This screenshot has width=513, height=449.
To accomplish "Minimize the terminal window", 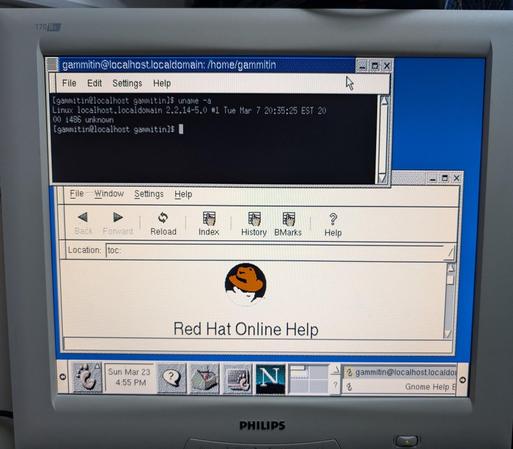I will [x=362, y=66].
